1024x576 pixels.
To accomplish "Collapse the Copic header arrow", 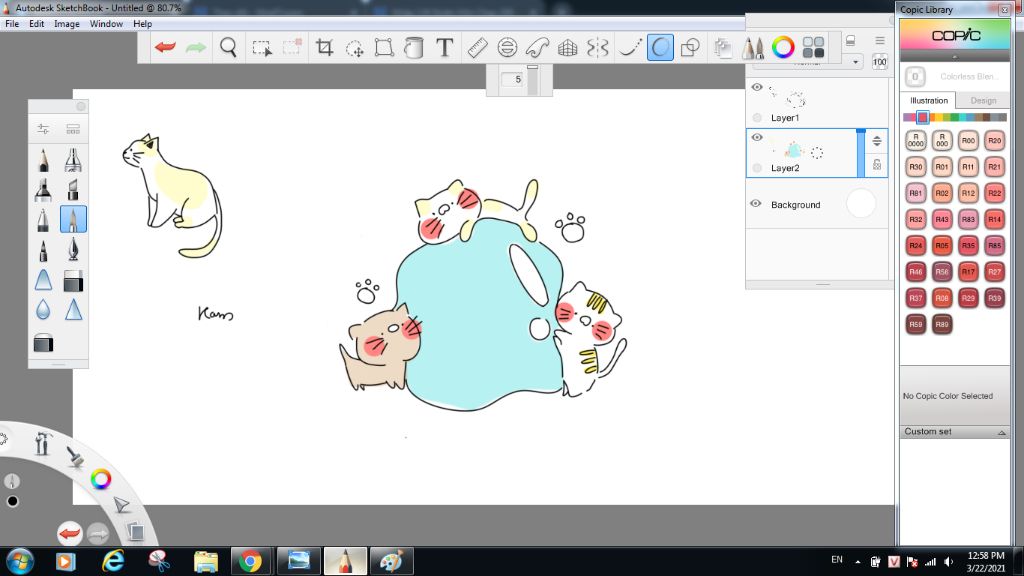I will coord(955,57).
